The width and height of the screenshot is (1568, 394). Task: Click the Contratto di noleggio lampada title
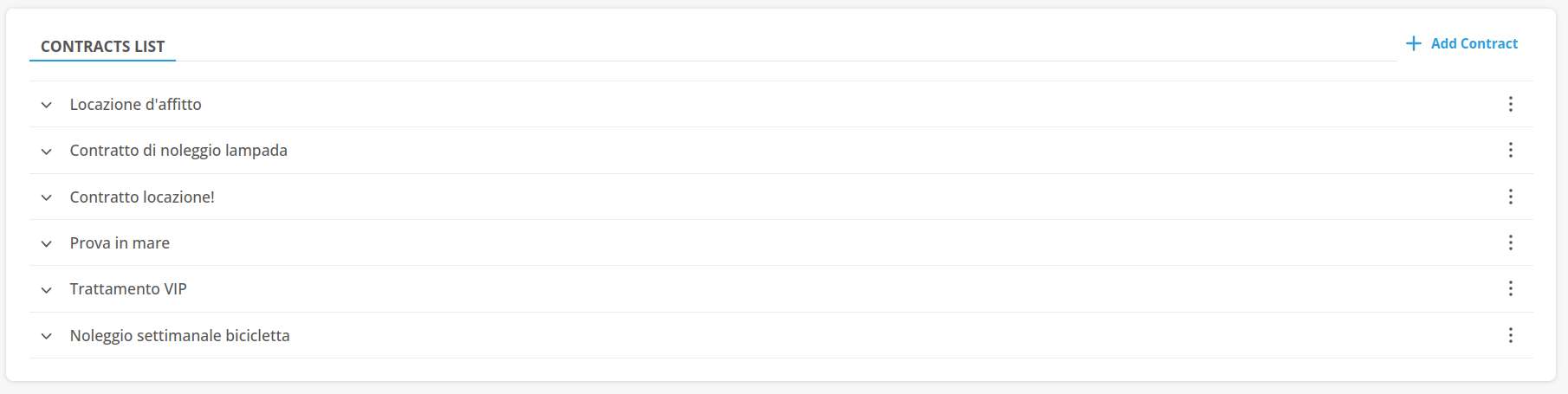(178, 150)
